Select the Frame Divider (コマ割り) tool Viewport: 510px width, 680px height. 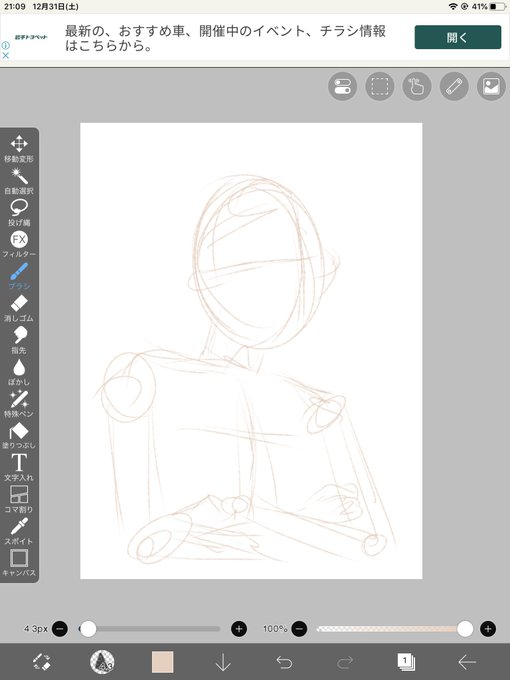19,499
